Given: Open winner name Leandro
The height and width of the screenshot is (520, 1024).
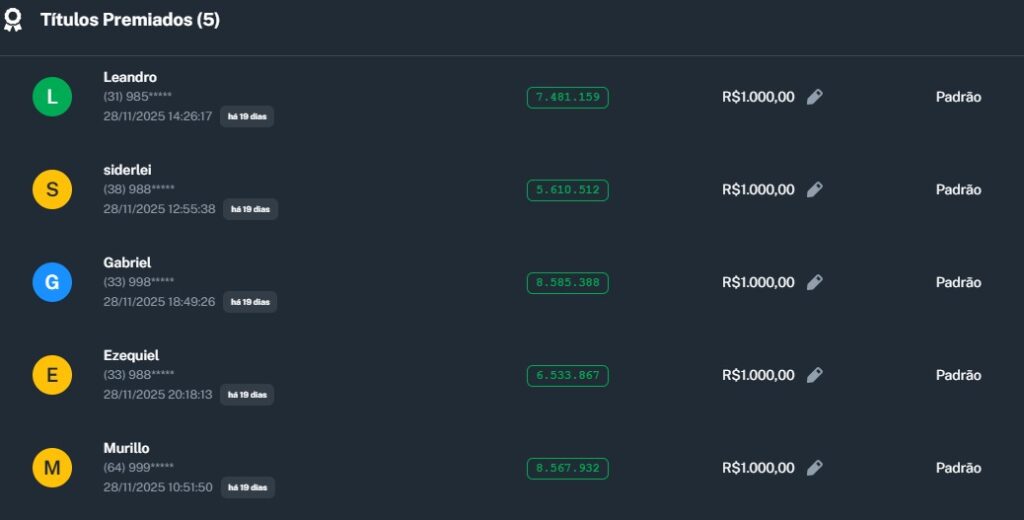Looking at the screenshot, I should point(130,77).
